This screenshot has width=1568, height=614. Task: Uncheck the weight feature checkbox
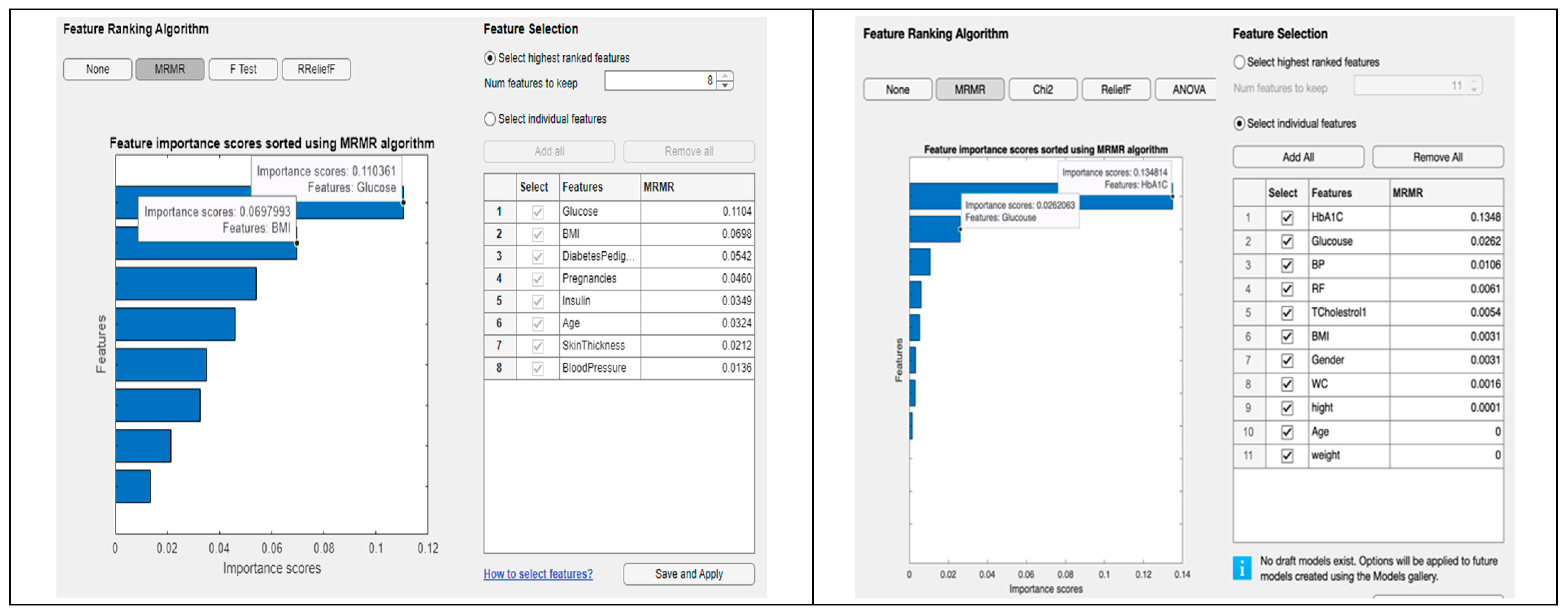[x=1287, y=456]
